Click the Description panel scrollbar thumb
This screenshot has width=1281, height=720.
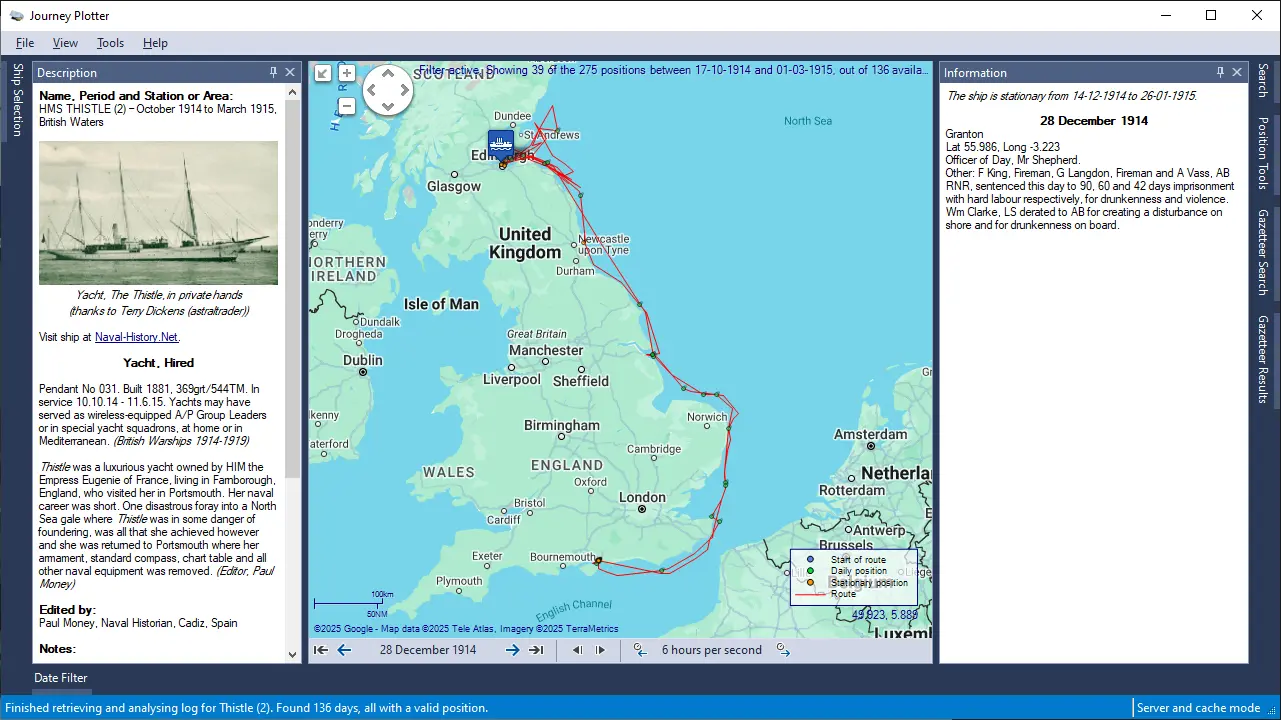(x=293, y=288)
